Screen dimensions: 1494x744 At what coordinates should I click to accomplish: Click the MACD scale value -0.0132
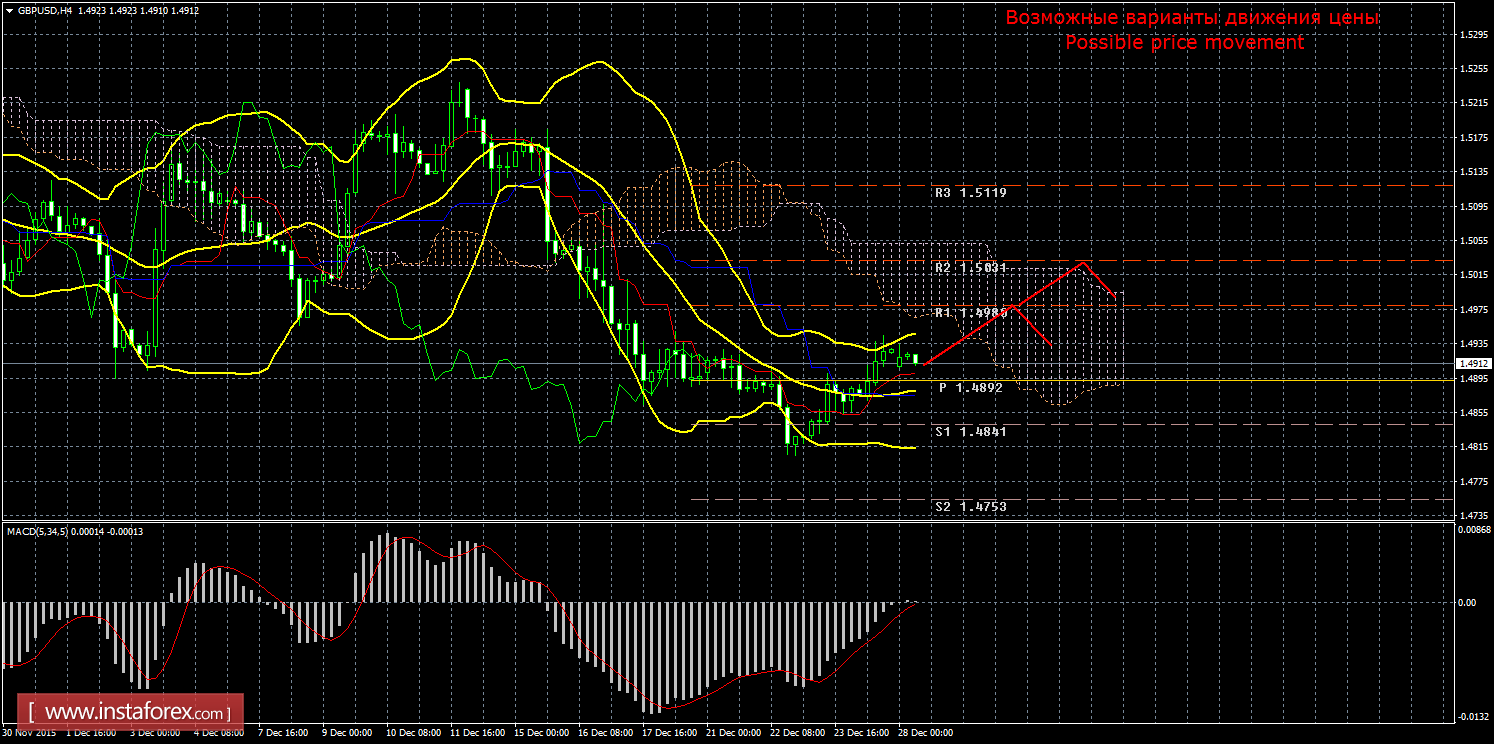(1472, 716)
